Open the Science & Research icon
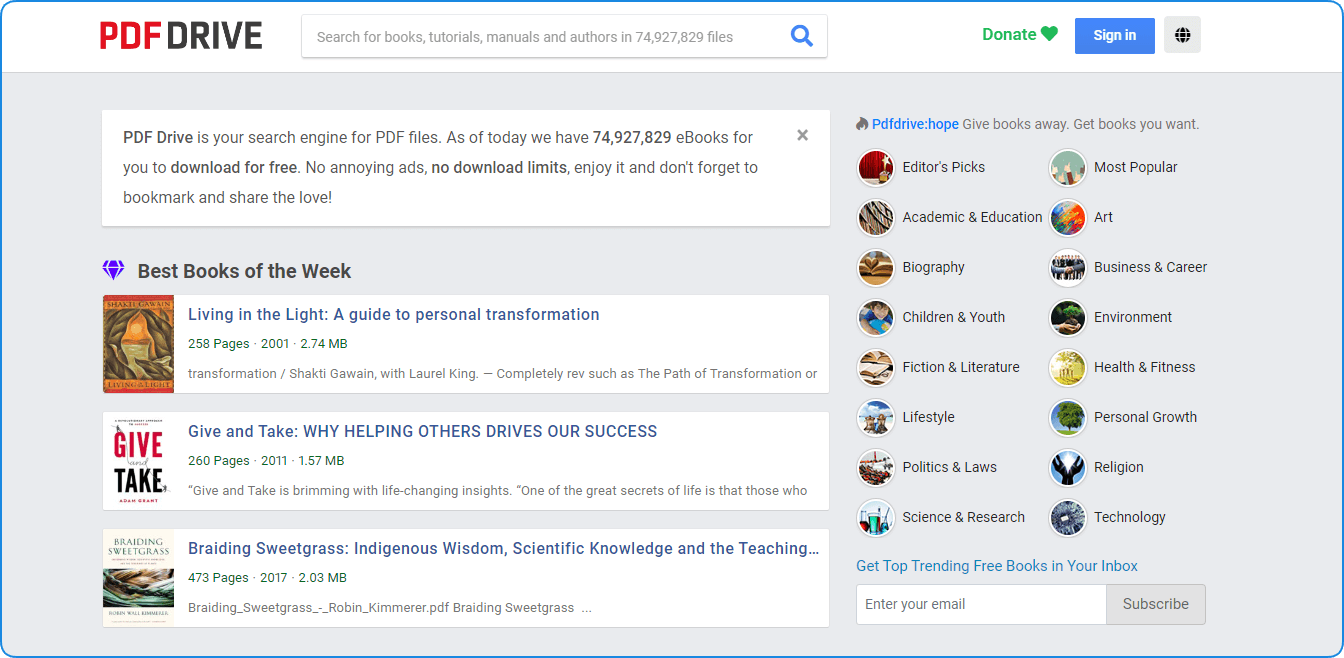 (x=876, y=517)
